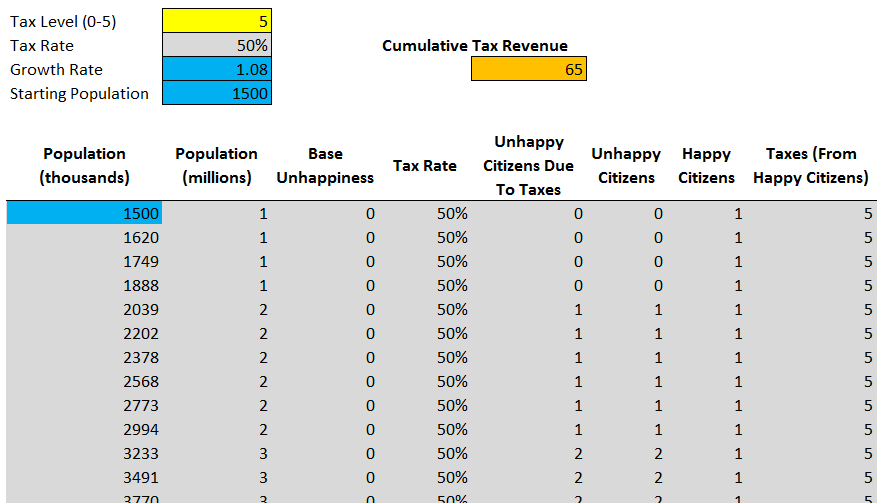Click the Tax Rate 50% in the 3491 row
Image resolution: width=888 pixels, height=503 pixels.
452,478
